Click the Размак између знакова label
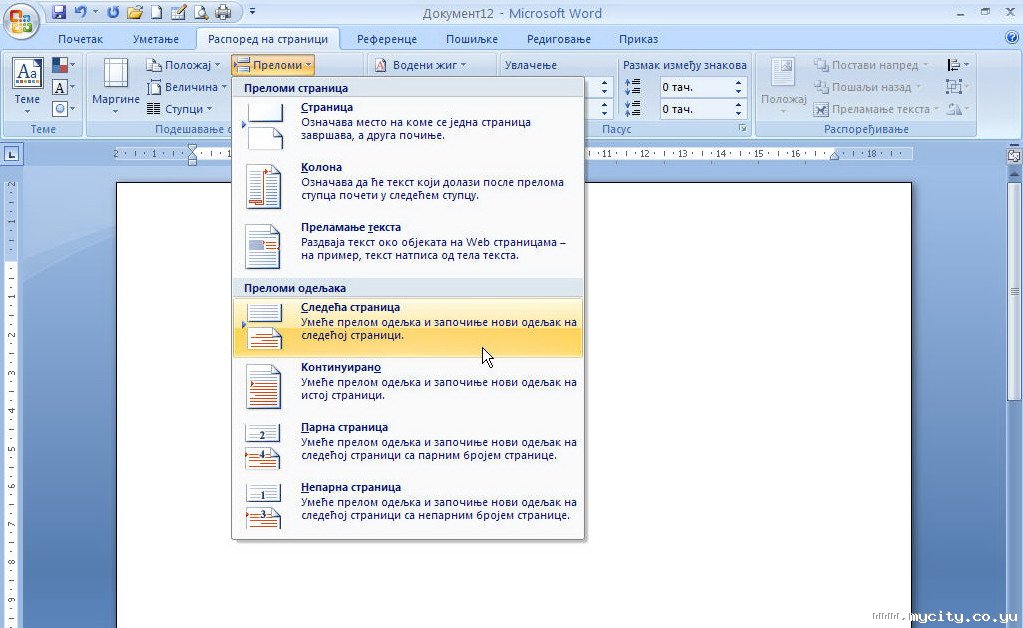Screen dimensions: 1023x628 tap(684, 65)
